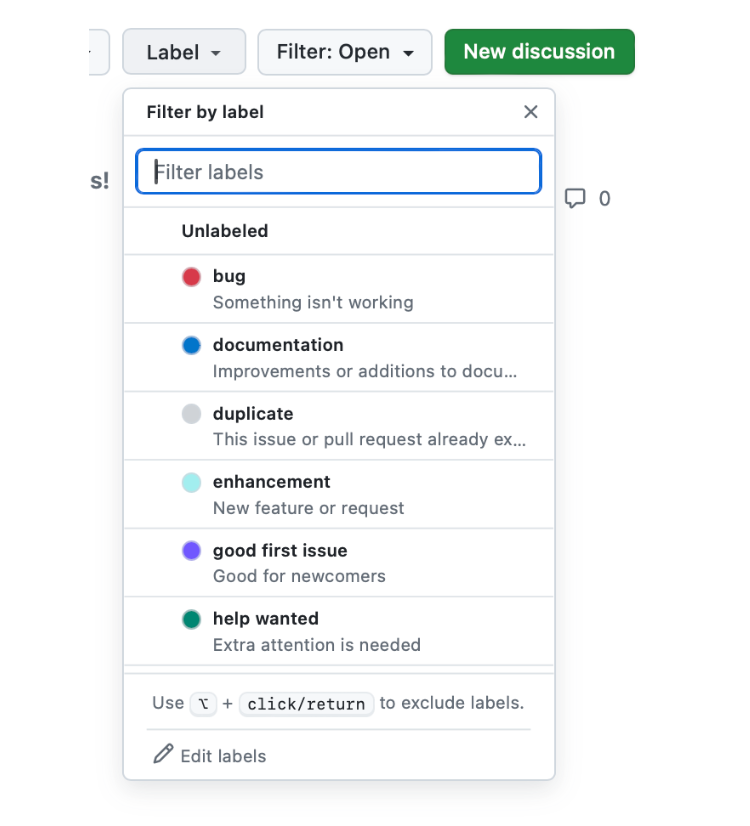Click the teal enhancement label dot
The height and width of the screenshot is (826, 750).
tap(191, 482)
